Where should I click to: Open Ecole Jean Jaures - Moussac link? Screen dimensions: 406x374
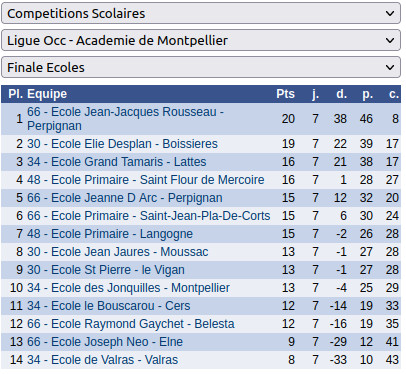click(118, 252)
